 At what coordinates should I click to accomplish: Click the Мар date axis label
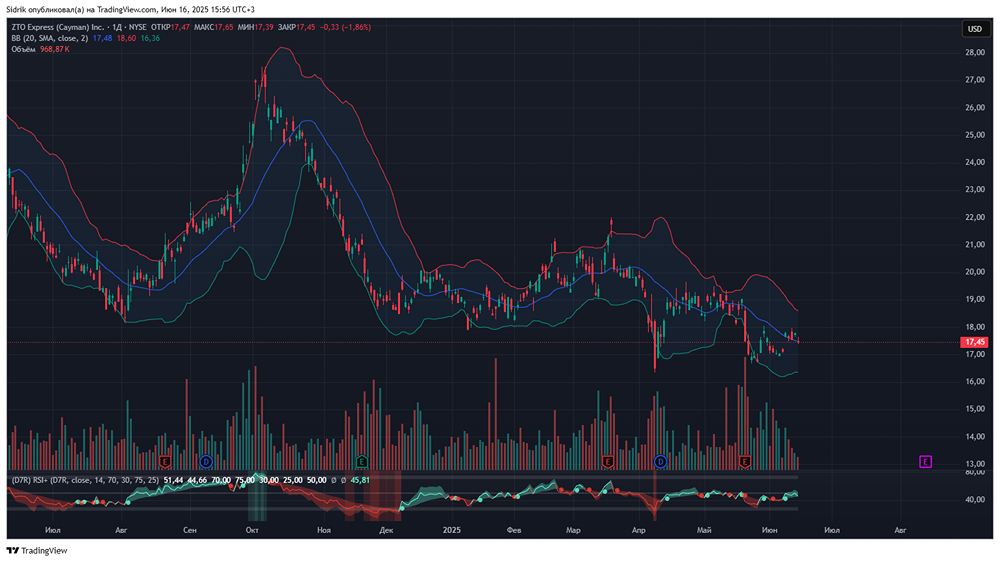(x=573, y=530)
